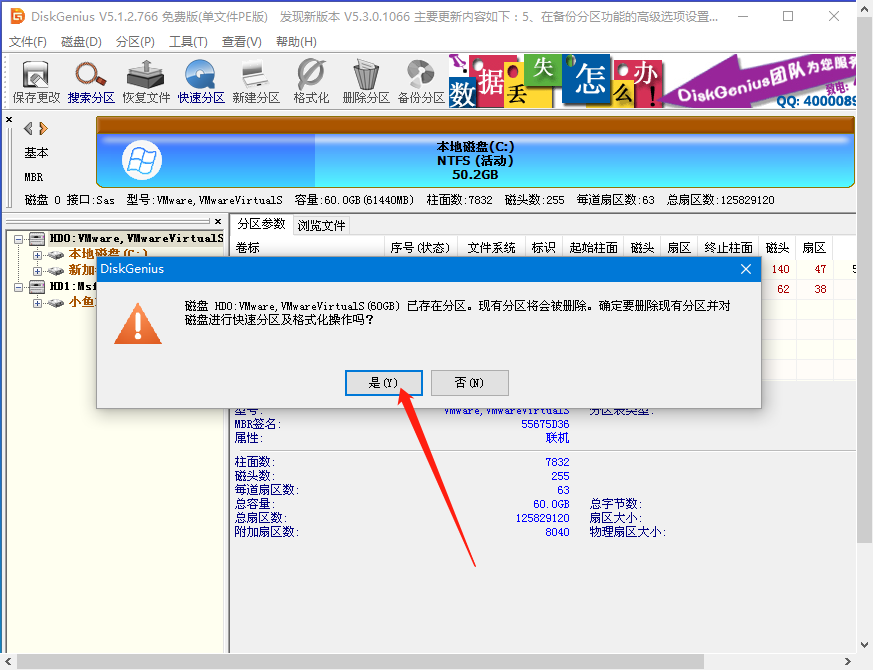
Task: Collapse the HD0:VMware disk tree node
Action: tap(18, 239)
